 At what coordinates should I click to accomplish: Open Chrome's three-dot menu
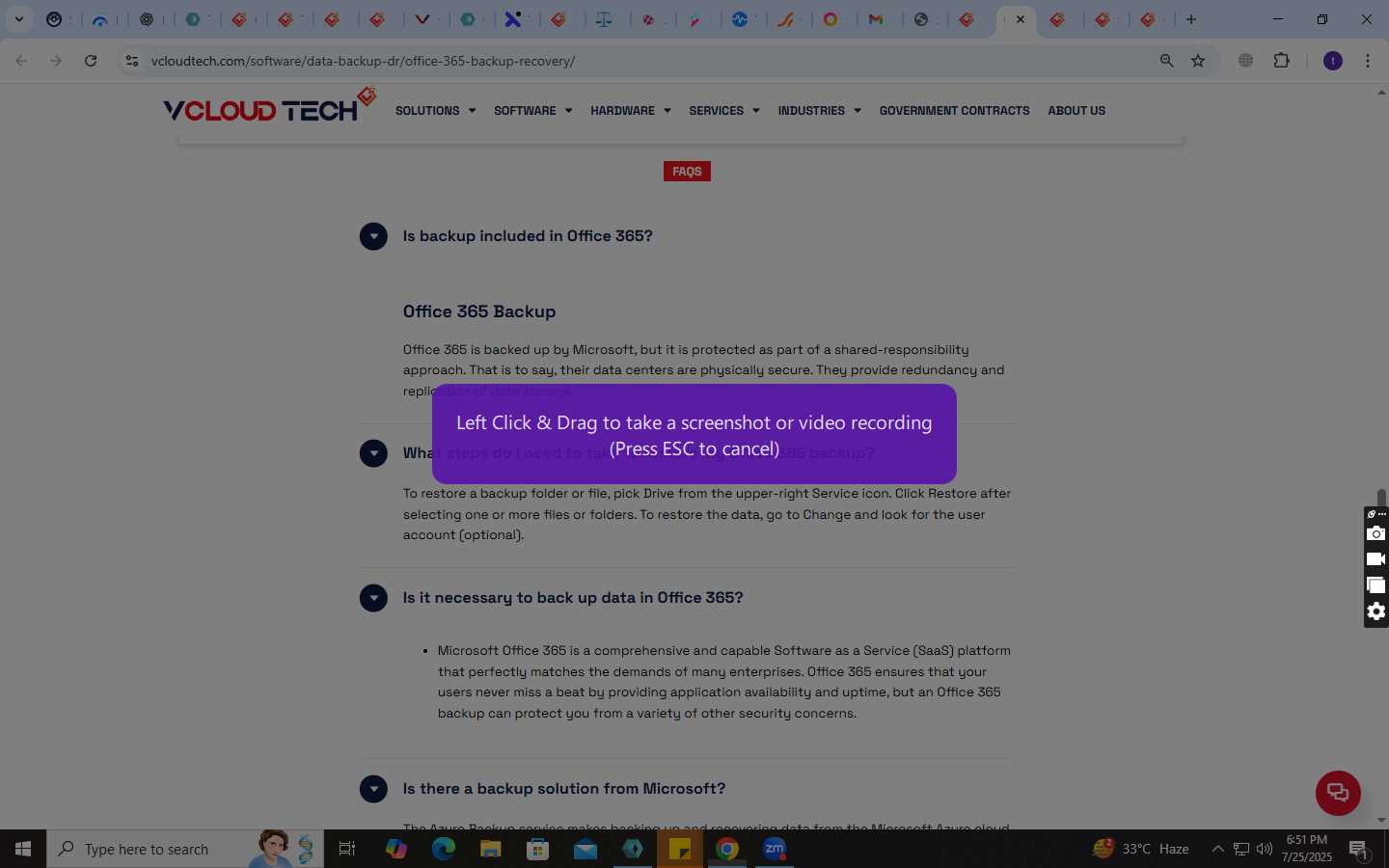[1368, 61]
